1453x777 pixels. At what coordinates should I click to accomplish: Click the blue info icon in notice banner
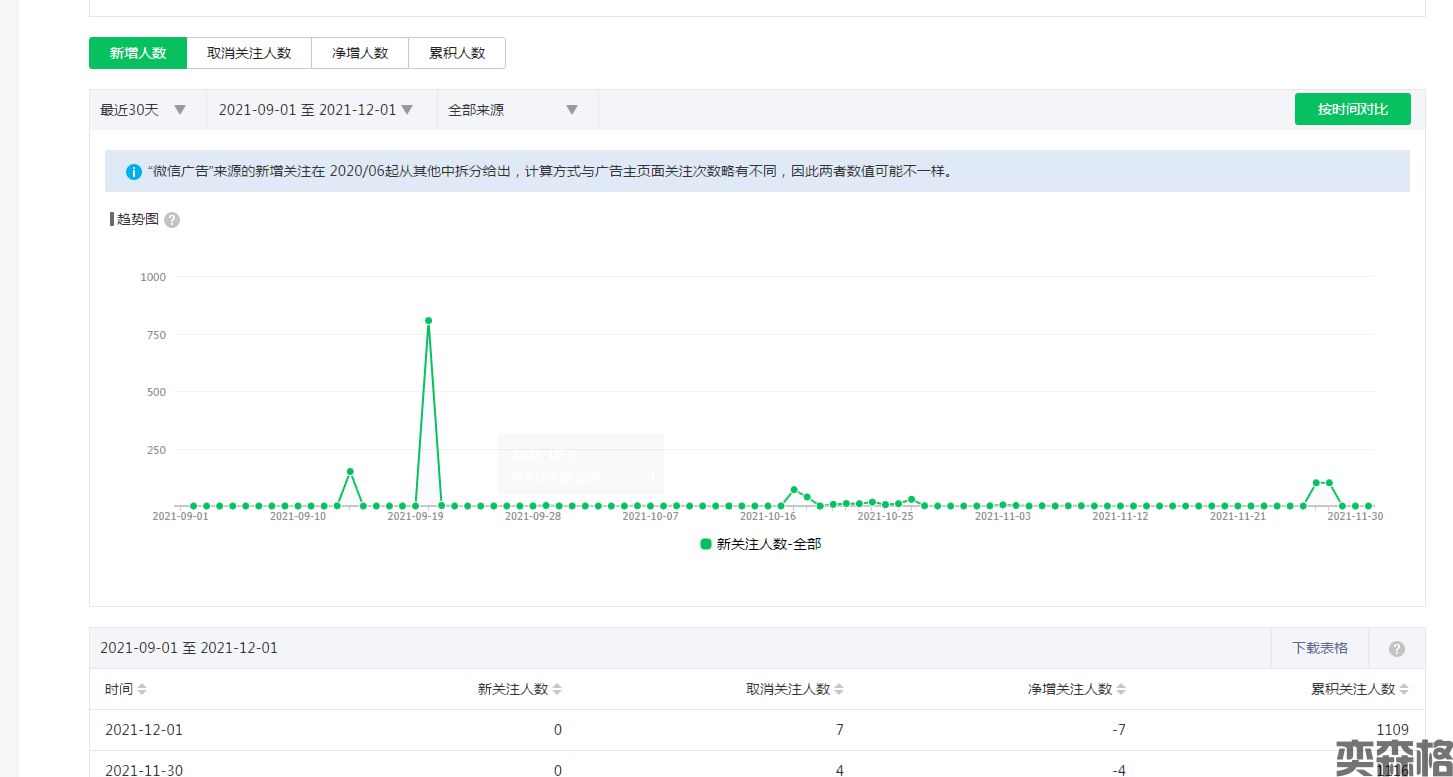coord(134,172)
